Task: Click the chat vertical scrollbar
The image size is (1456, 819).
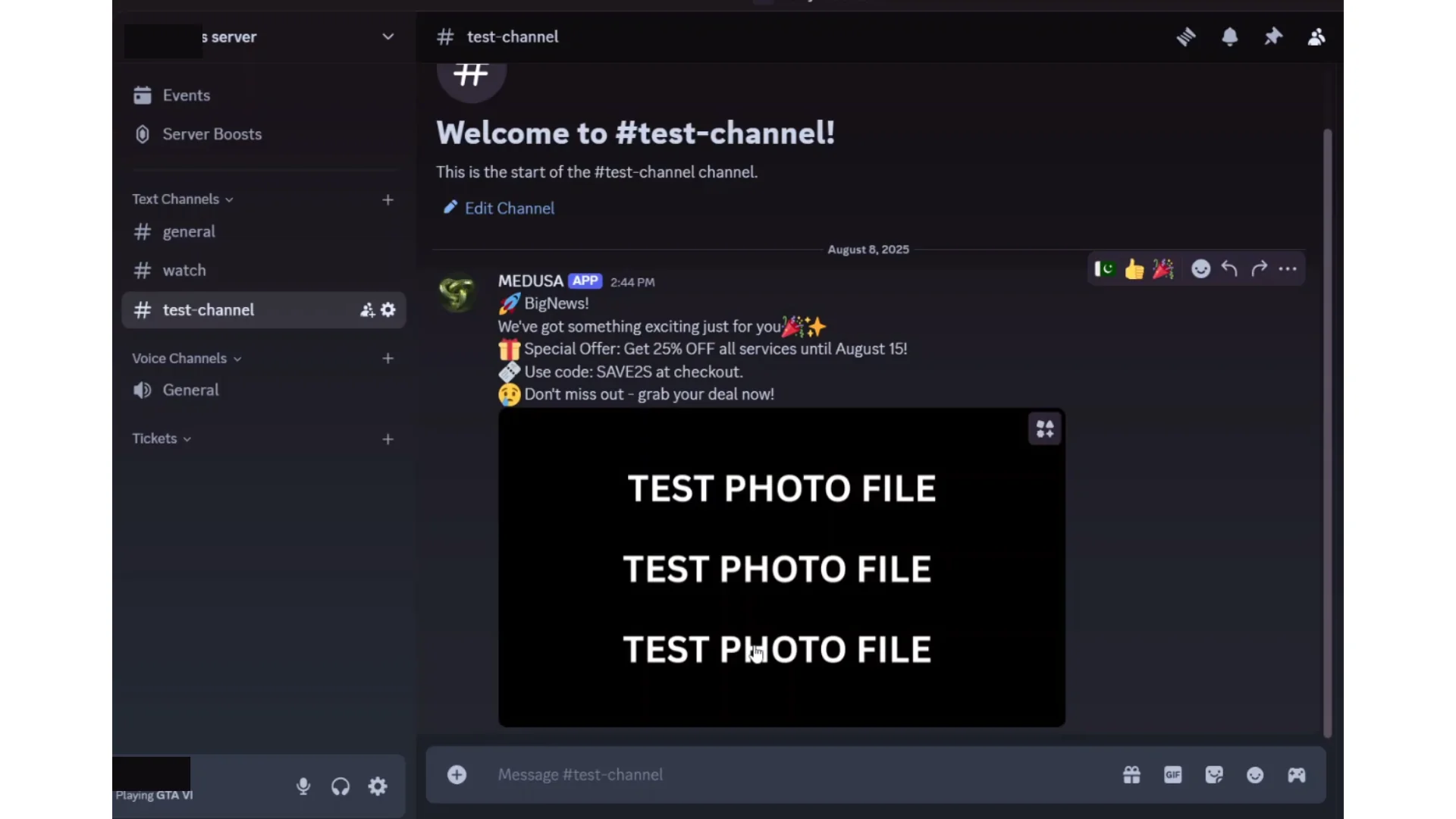Action: tap(1327, 432)
